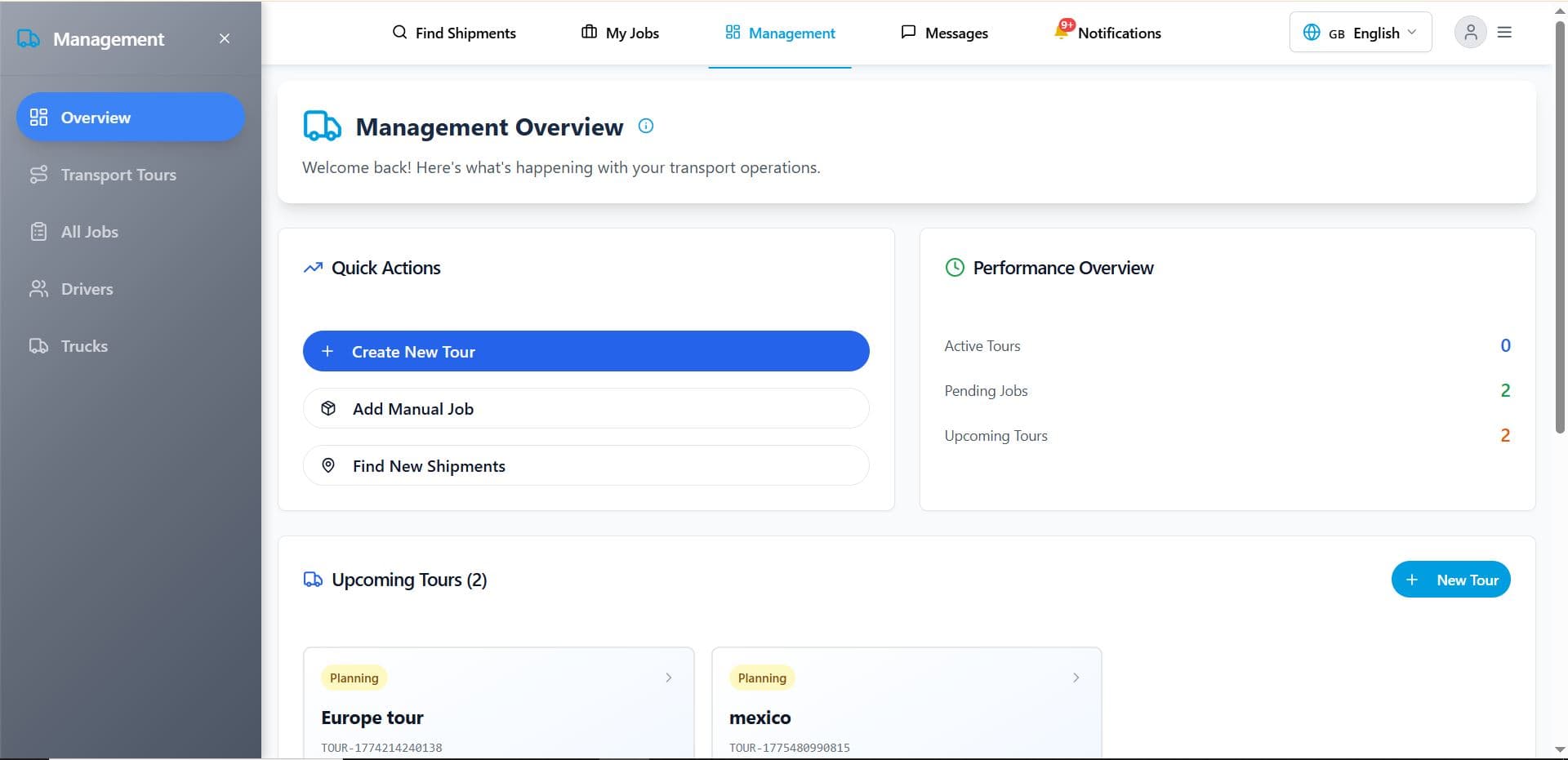Click the All Jobs clipboard icon
Viewport: 1568px width, 760px height.
coord(38,231)
